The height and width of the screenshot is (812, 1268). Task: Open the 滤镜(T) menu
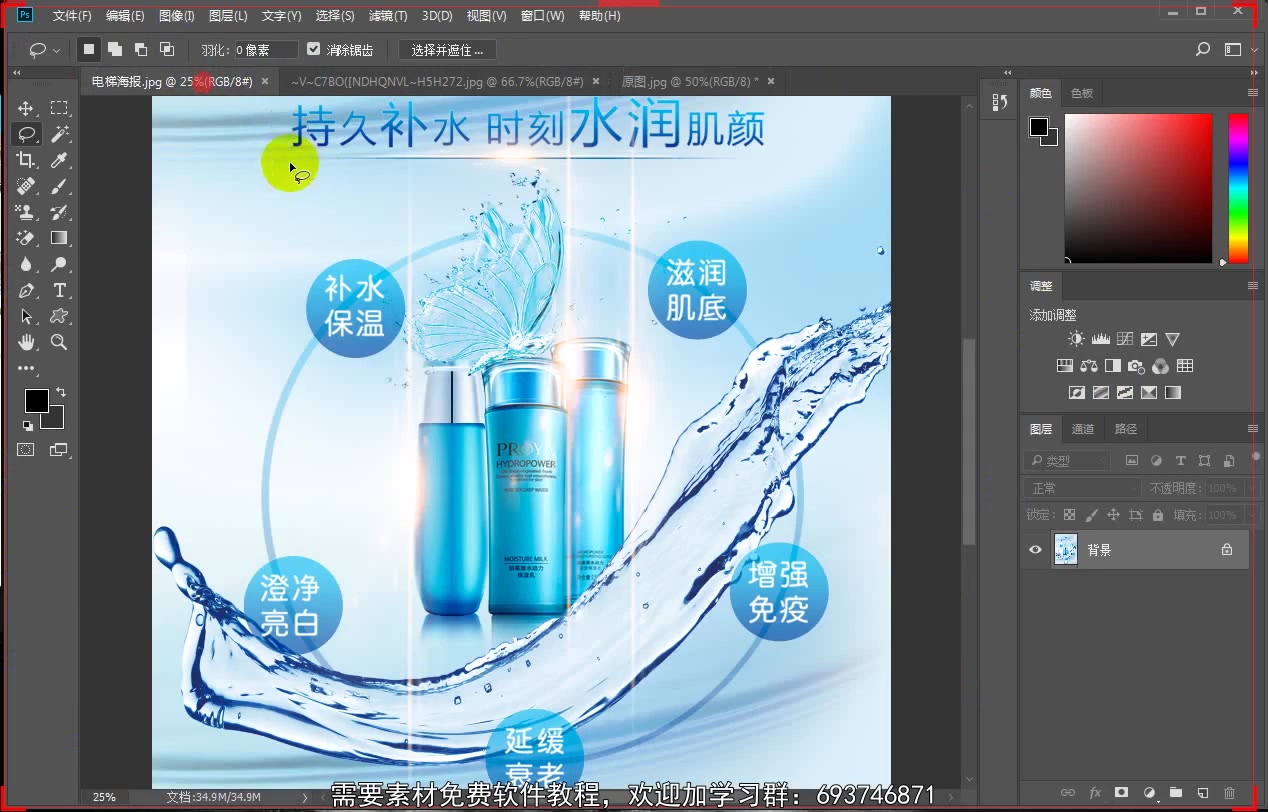coord(388,15)
